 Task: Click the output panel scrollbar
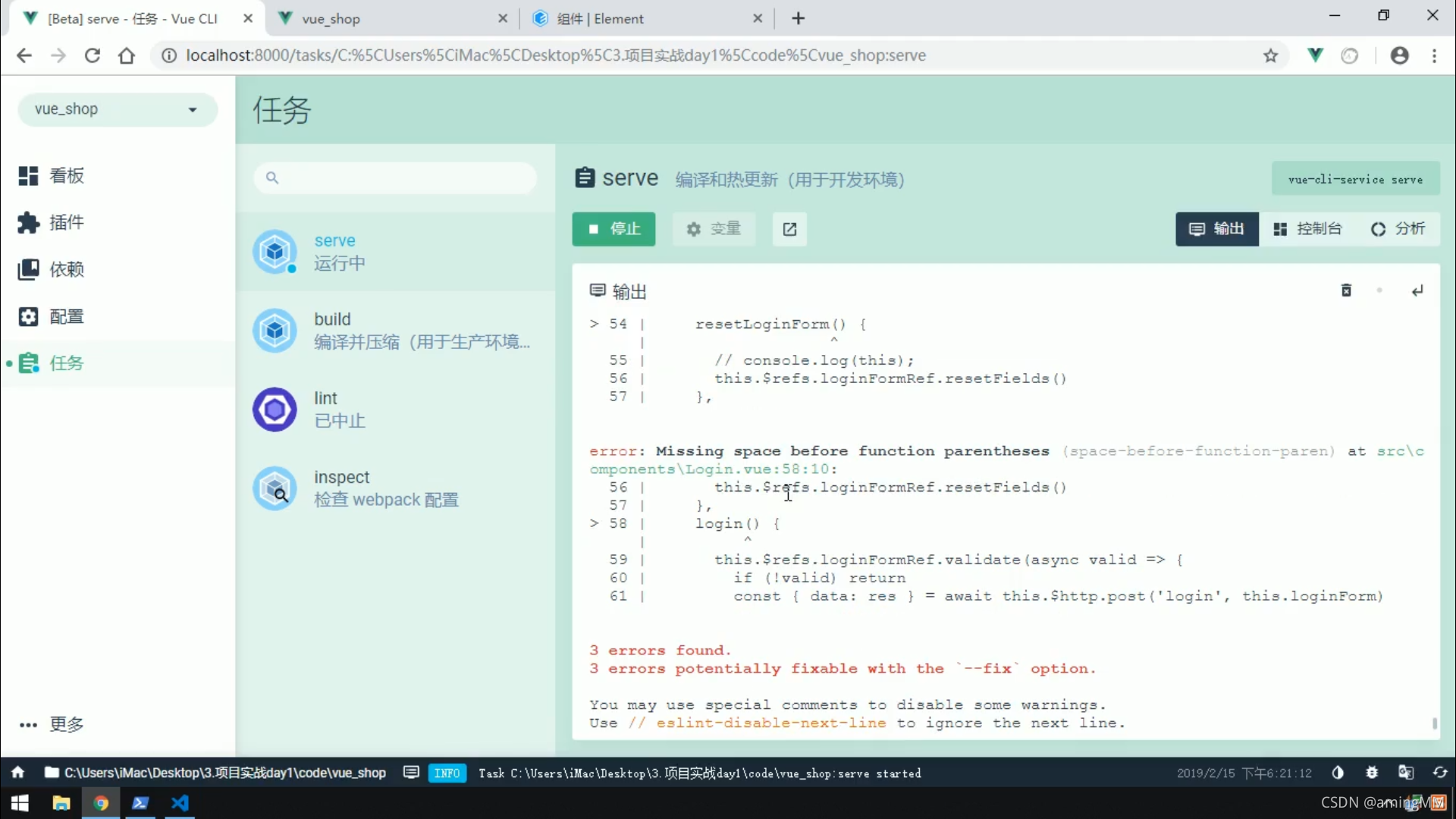[1434, 723]
